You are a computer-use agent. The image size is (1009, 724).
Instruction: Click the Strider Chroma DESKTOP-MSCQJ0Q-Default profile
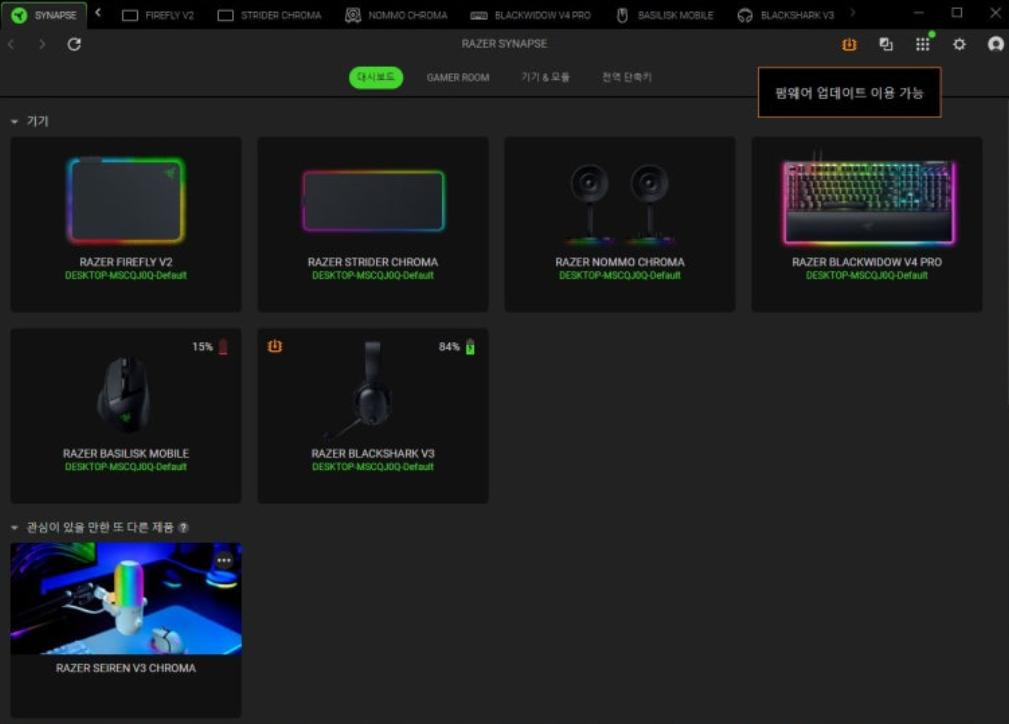(x=373, y=275)
